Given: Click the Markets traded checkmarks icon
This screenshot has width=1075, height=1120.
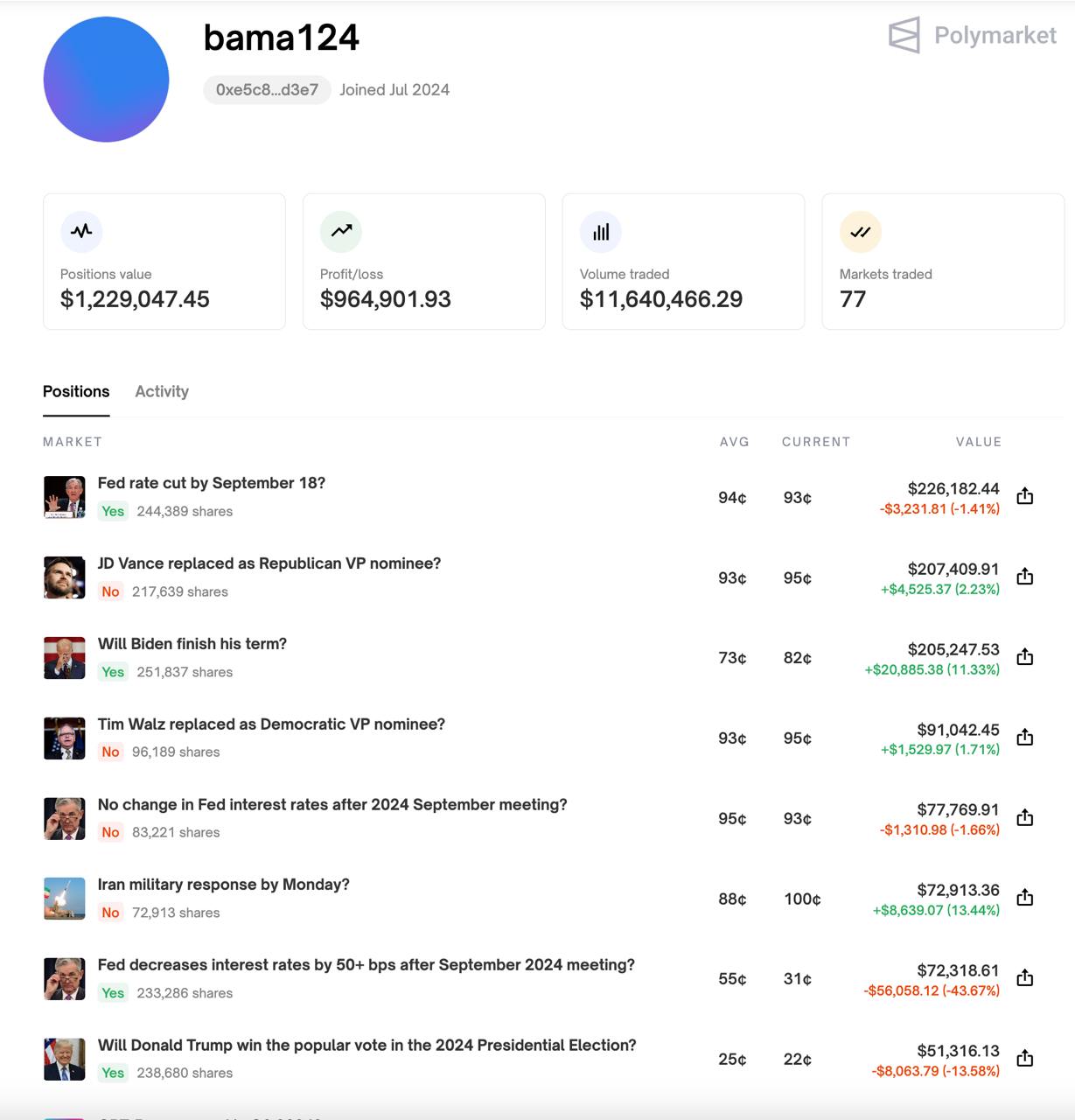Looking at the screenshot, I should click(x=861, y=231).
